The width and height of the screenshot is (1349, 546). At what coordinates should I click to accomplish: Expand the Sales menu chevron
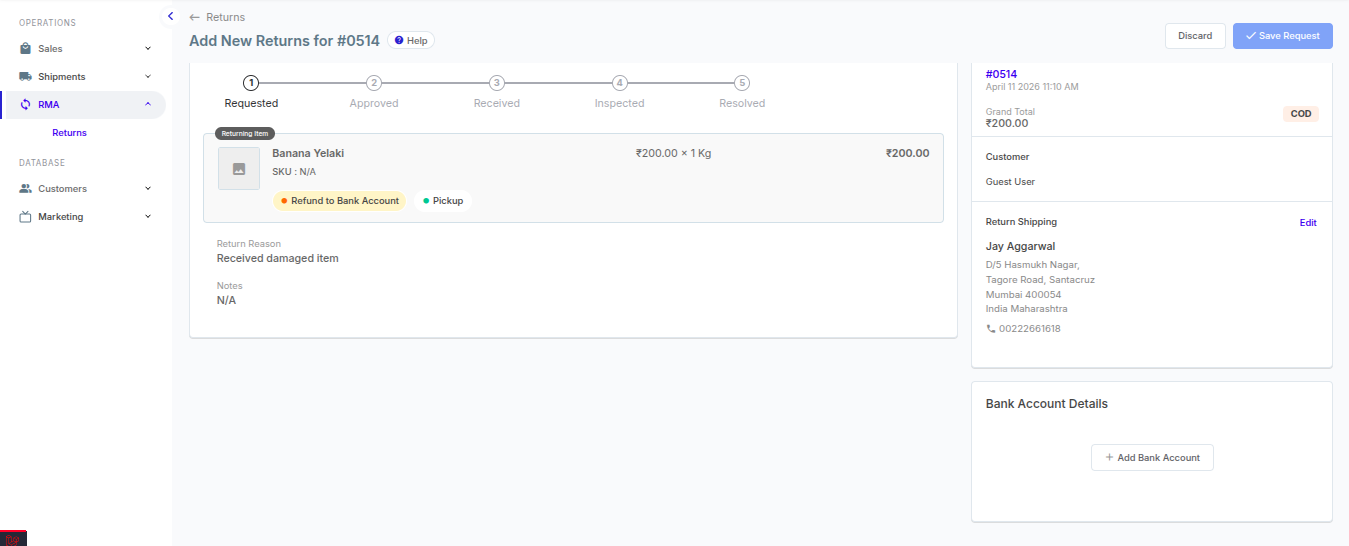point(148,48)
